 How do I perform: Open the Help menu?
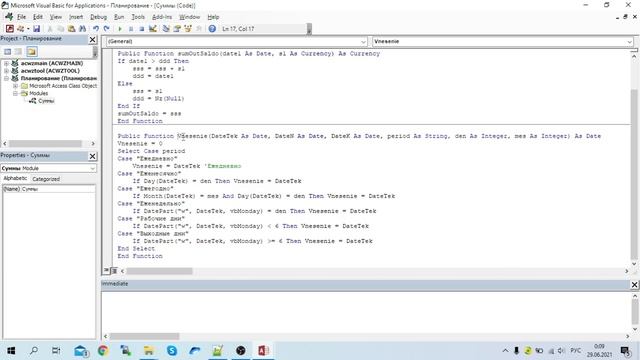[x=213, y=17]
